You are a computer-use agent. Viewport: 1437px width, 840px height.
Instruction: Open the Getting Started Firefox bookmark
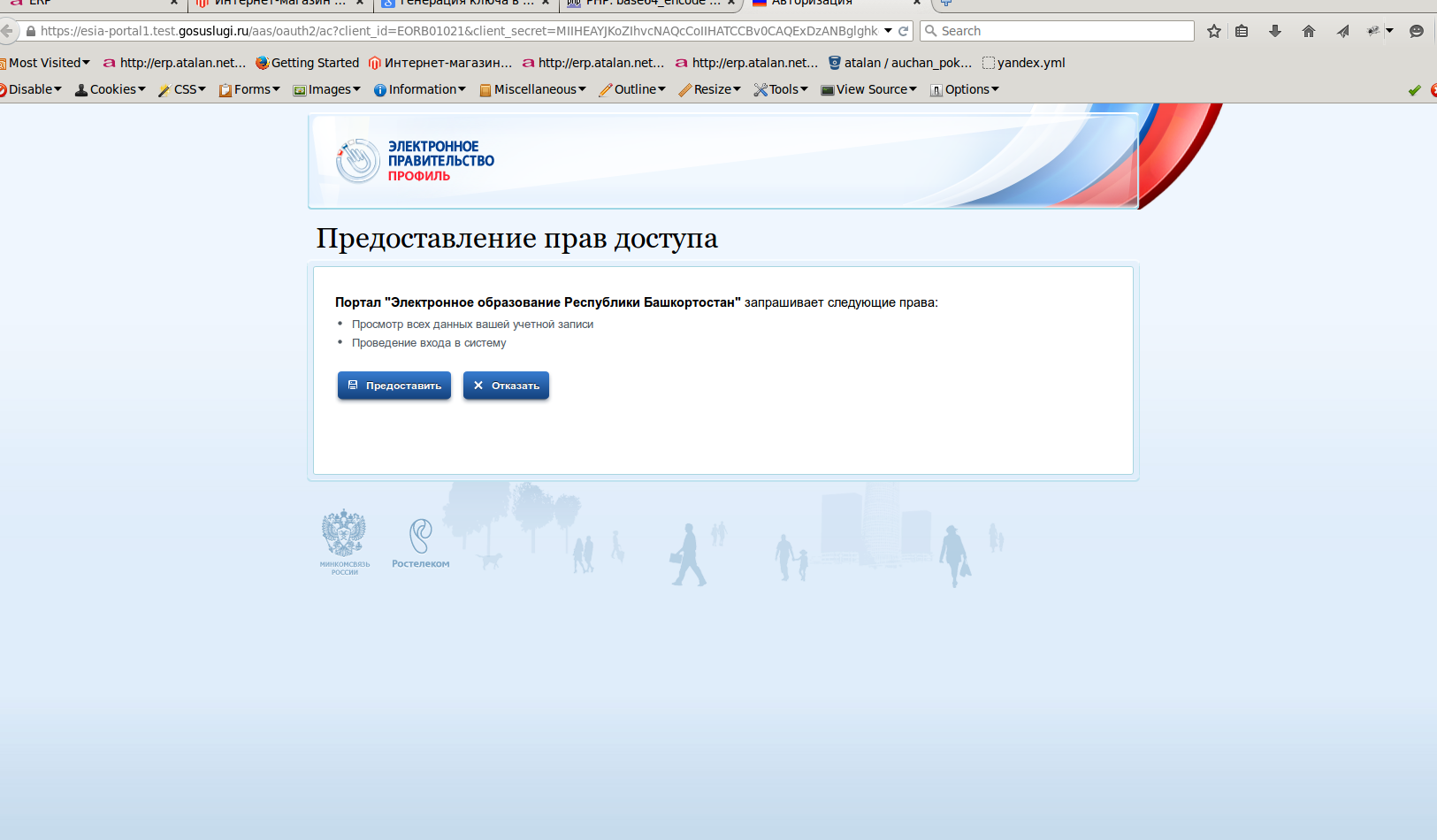click(307, 63)
